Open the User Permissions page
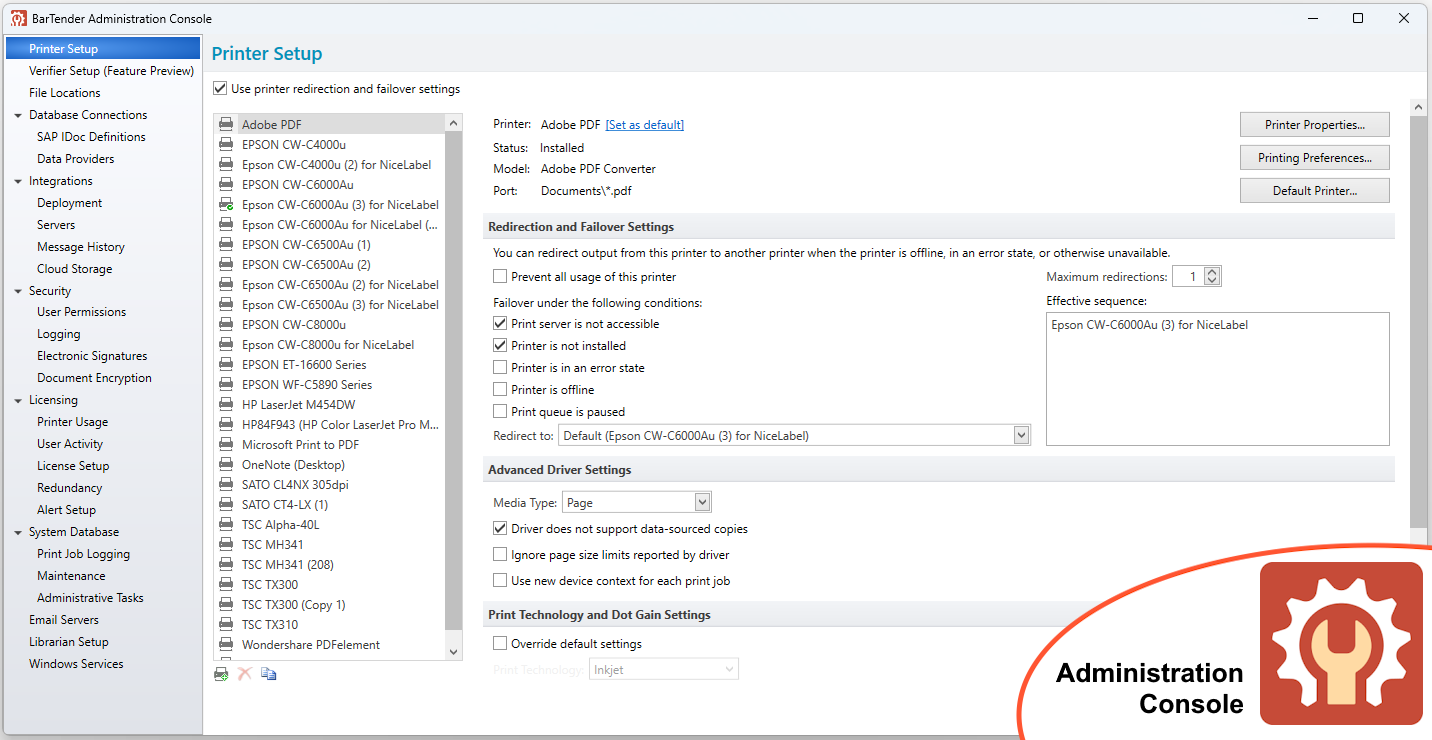Screen dimensions: 1432x740 point(81,312)
